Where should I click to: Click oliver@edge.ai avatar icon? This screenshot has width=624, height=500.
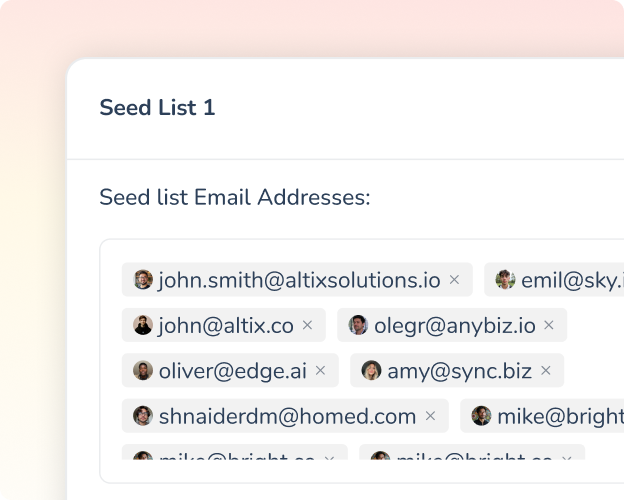[143, 370]
